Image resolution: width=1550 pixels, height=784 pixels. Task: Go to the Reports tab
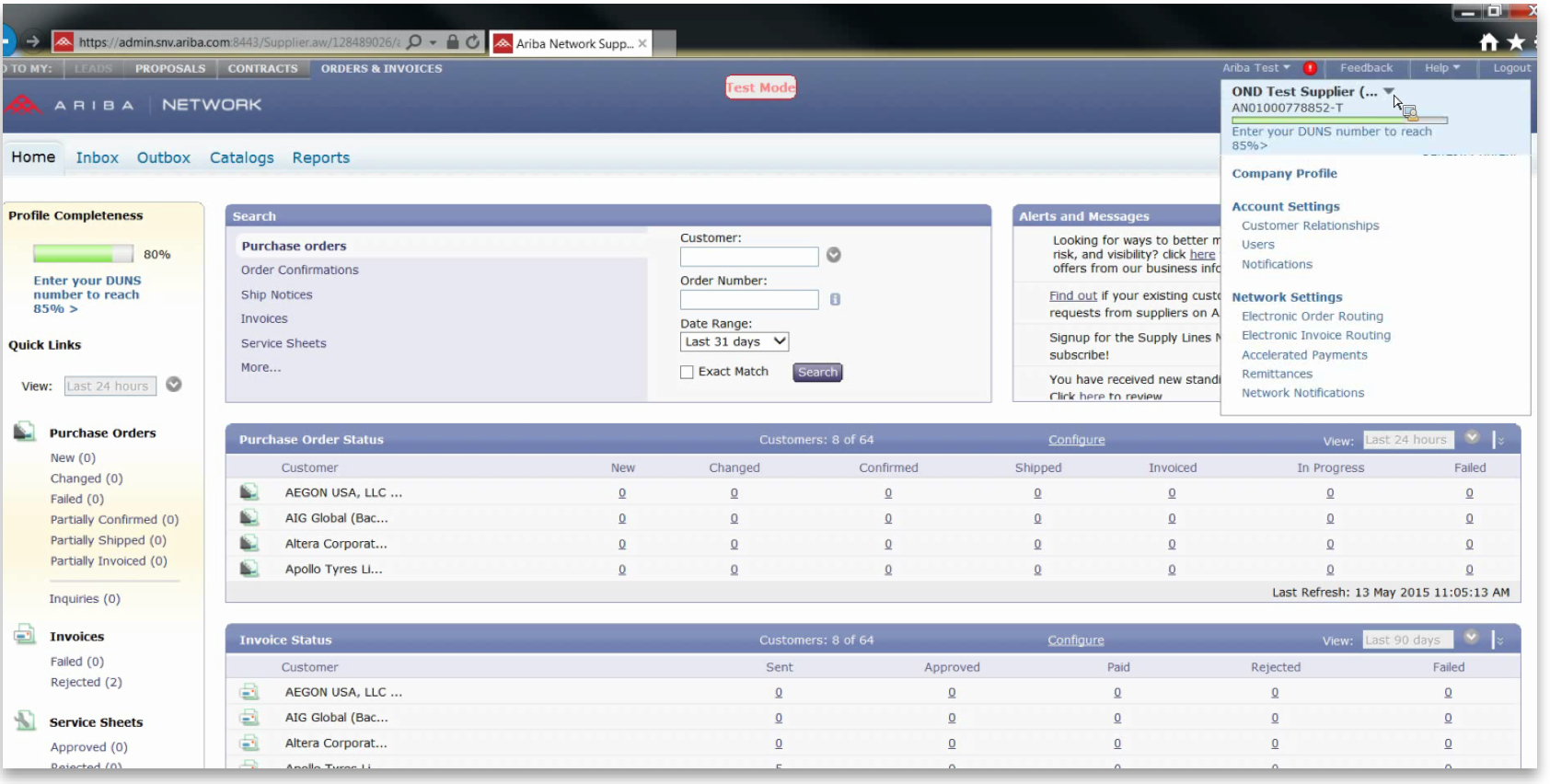[x=320, y=157]
